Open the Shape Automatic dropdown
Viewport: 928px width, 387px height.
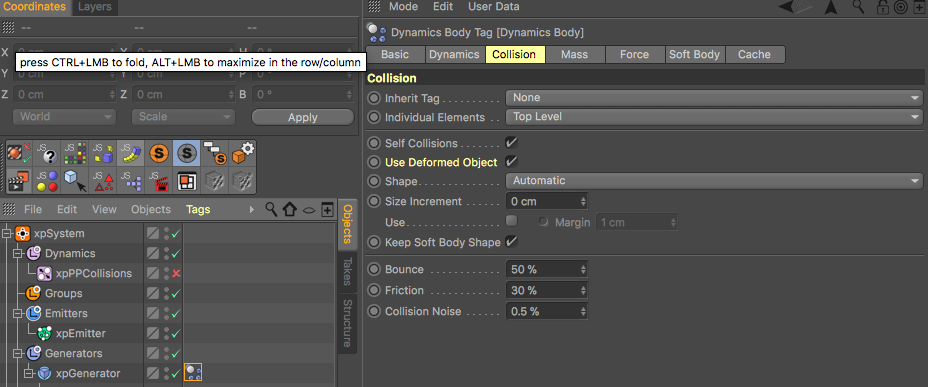tap(714, 180)
